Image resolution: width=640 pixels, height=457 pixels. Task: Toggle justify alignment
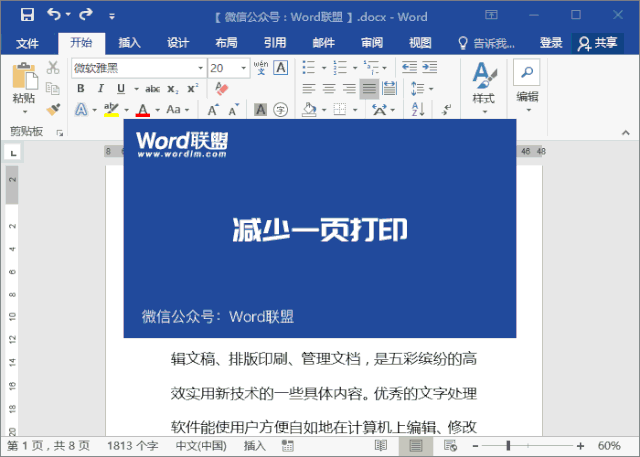(369, 89)
